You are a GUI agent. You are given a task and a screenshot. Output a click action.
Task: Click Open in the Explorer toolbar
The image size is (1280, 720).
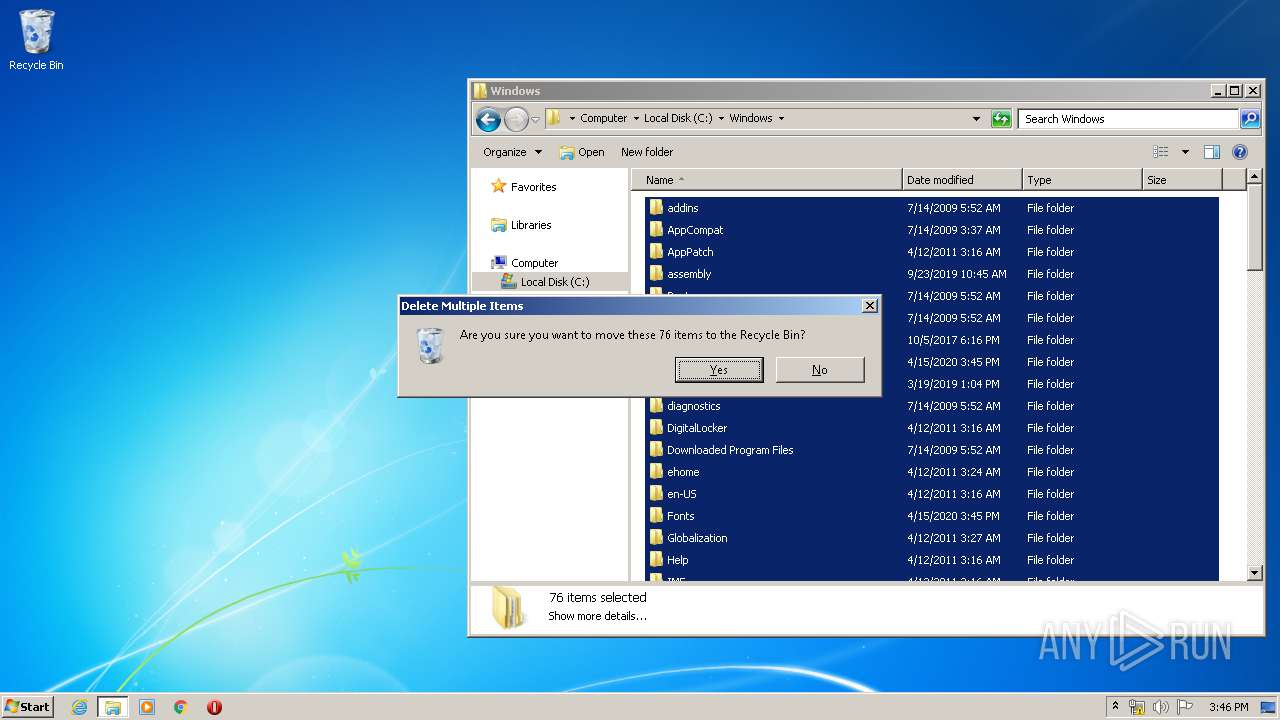(x=582, y=152)
